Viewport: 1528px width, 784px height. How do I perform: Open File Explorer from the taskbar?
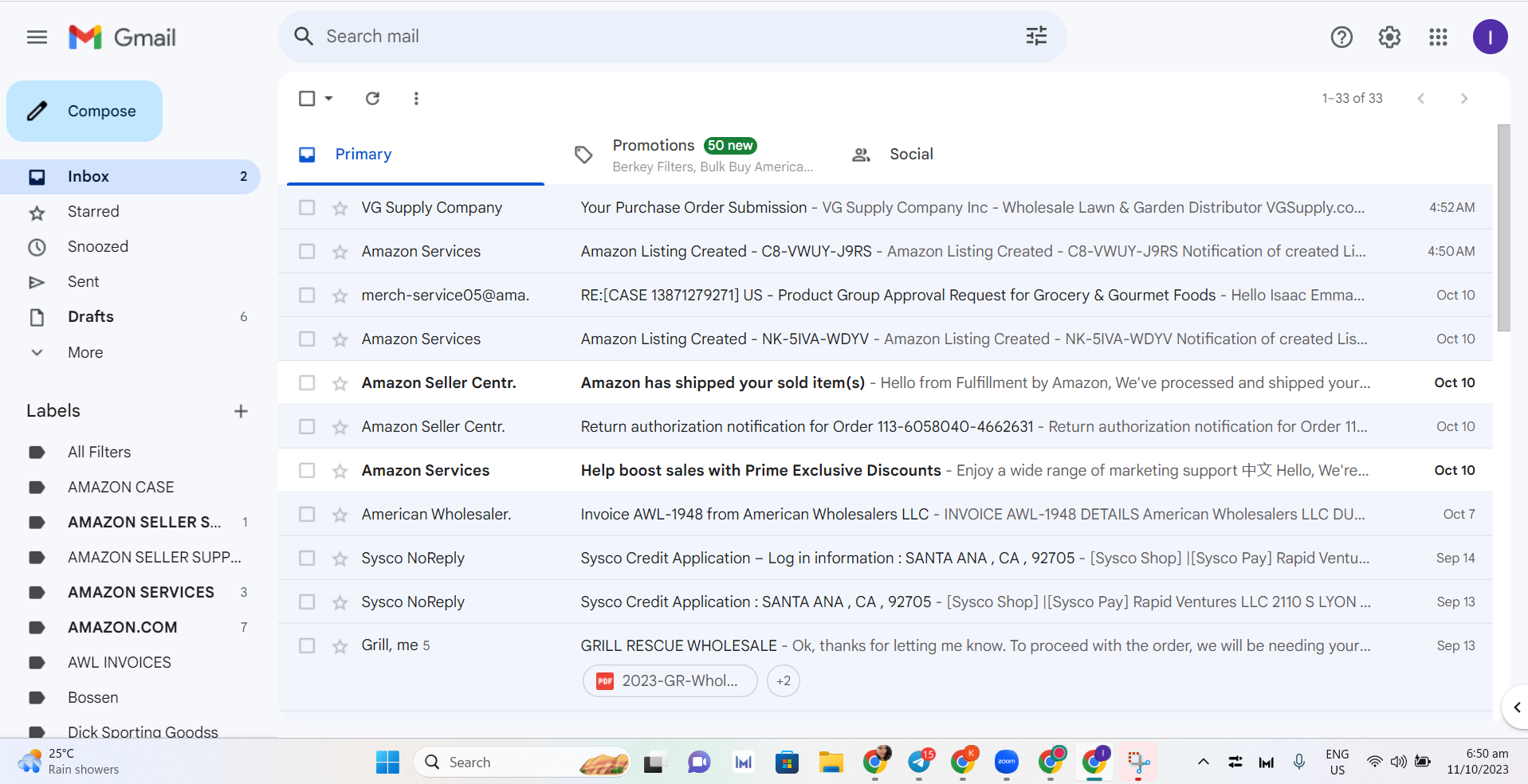point(831,762)
